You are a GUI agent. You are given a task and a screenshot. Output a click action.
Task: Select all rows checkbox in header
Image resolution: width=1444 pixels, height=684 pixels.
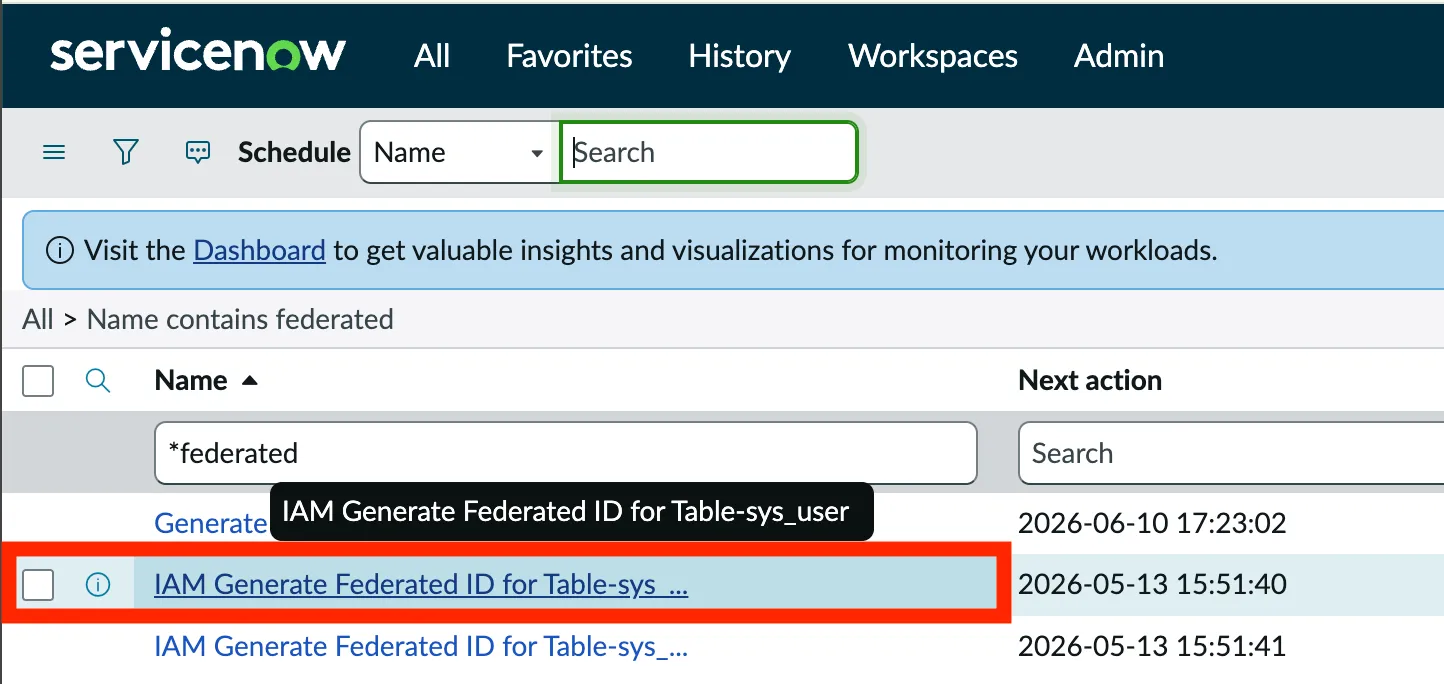click(x=38, y=381)
